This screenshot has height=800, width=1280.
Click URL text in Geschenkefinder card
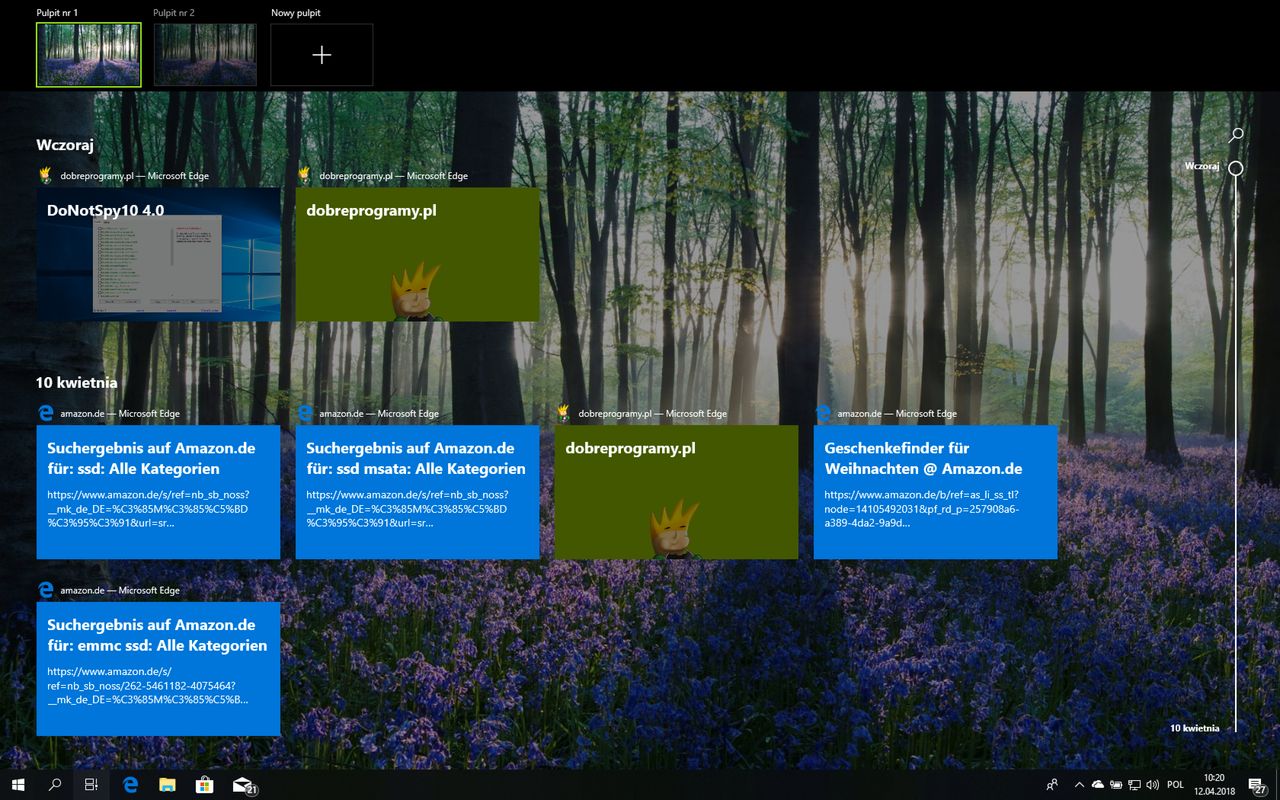coord(922,508)
